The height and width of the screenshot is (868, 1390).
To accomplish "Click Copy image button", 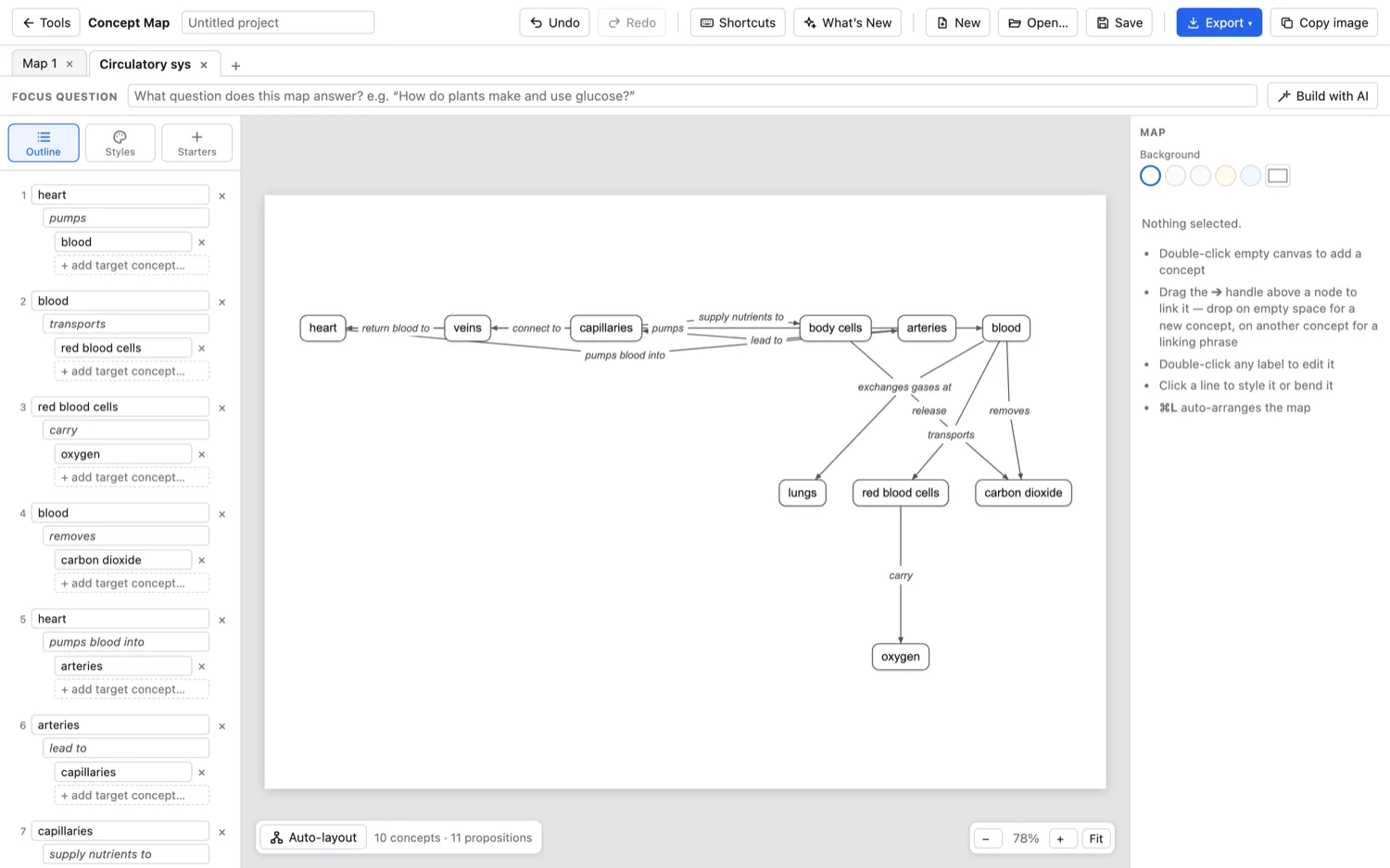I will tap(1323, 22).
